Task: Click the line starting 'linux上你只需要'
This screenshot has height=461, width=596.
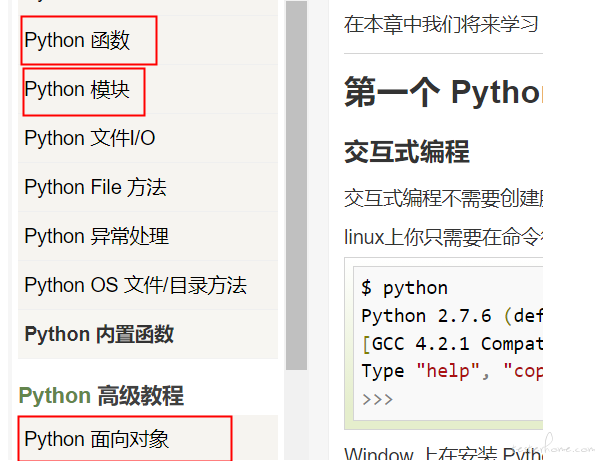Action: (x=444, y=237)
